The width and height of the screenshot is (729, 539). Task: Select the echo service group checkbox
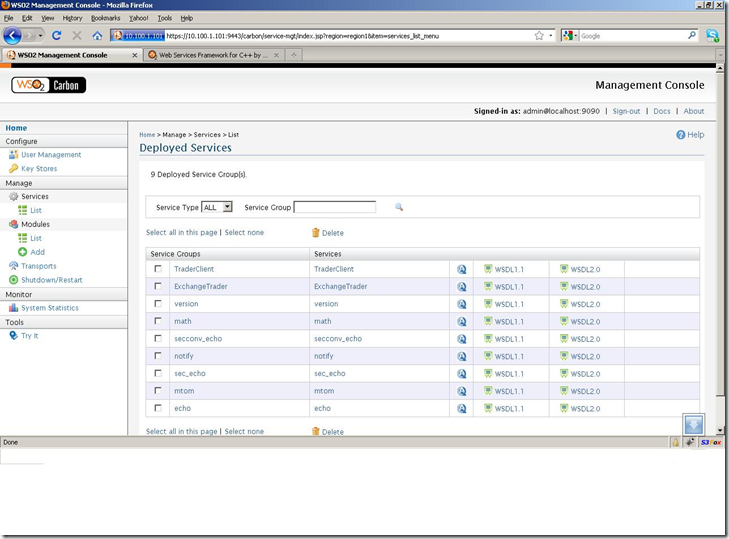[158, 408]
